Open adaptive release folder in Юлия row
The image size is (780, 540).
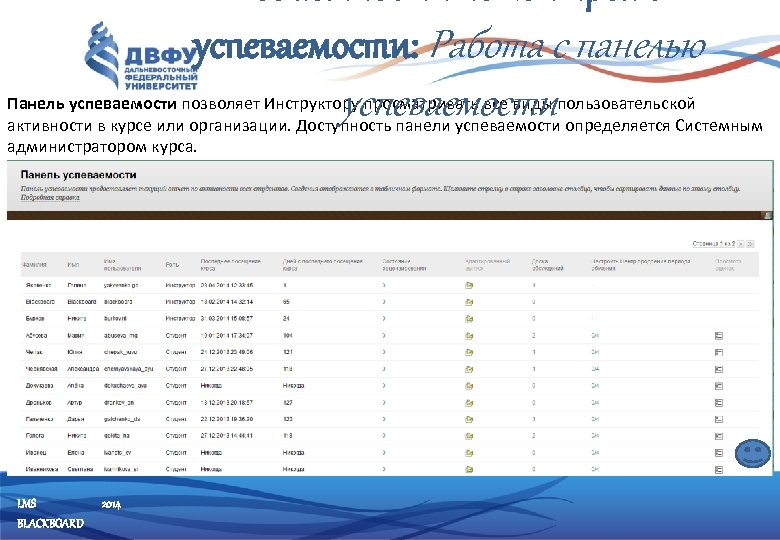point(469,352)
